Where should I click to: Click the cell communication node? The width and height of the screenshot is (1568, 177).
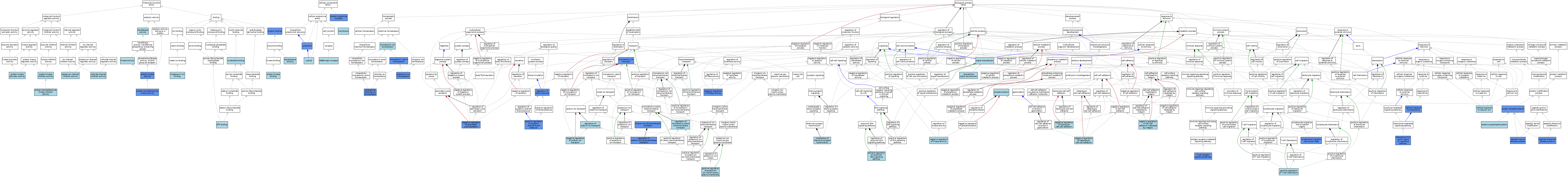tap(905, 46)
